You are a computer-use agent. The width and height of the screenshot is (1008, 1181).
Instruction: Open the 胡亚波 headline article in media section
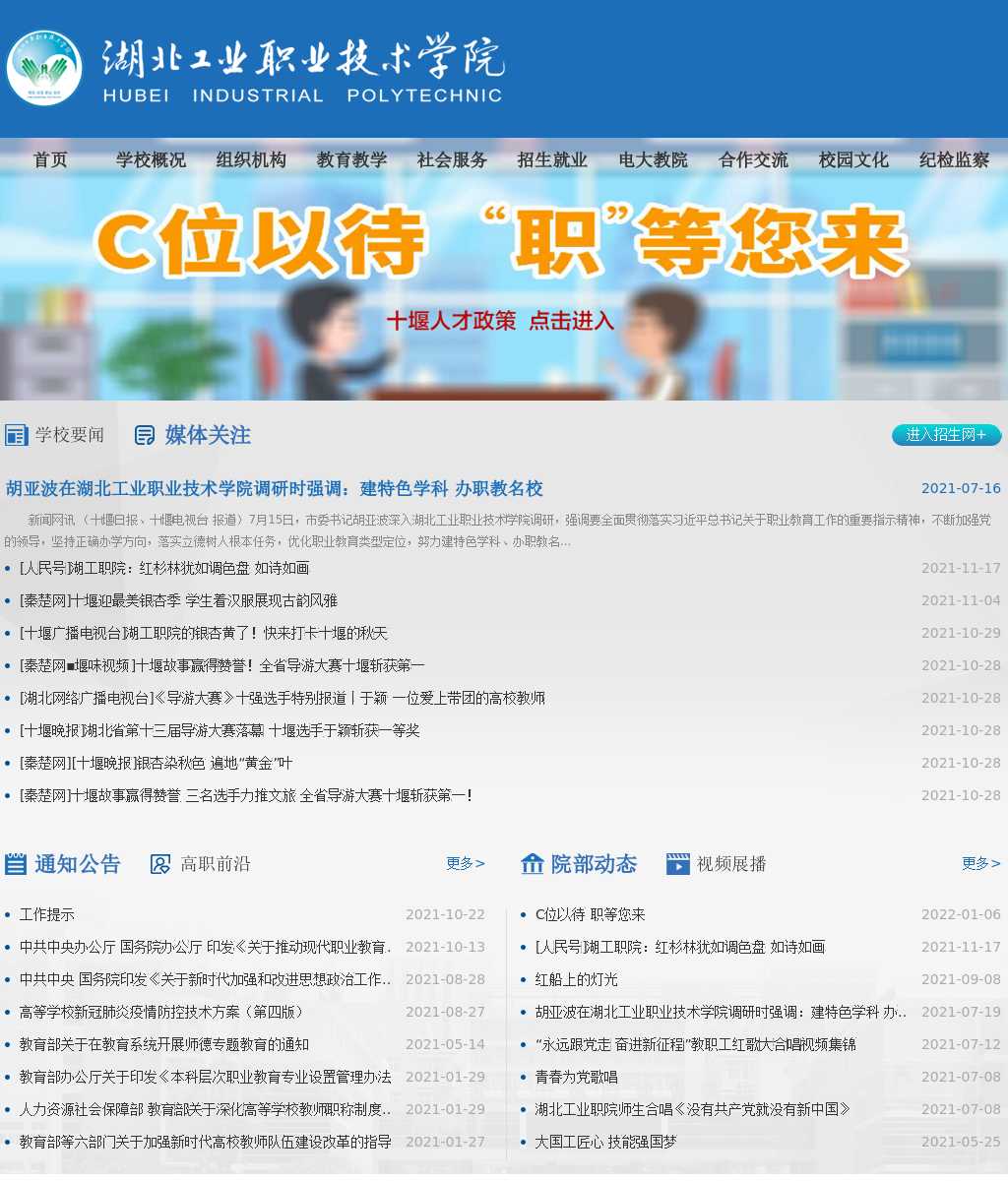click(x=275, y=489)
